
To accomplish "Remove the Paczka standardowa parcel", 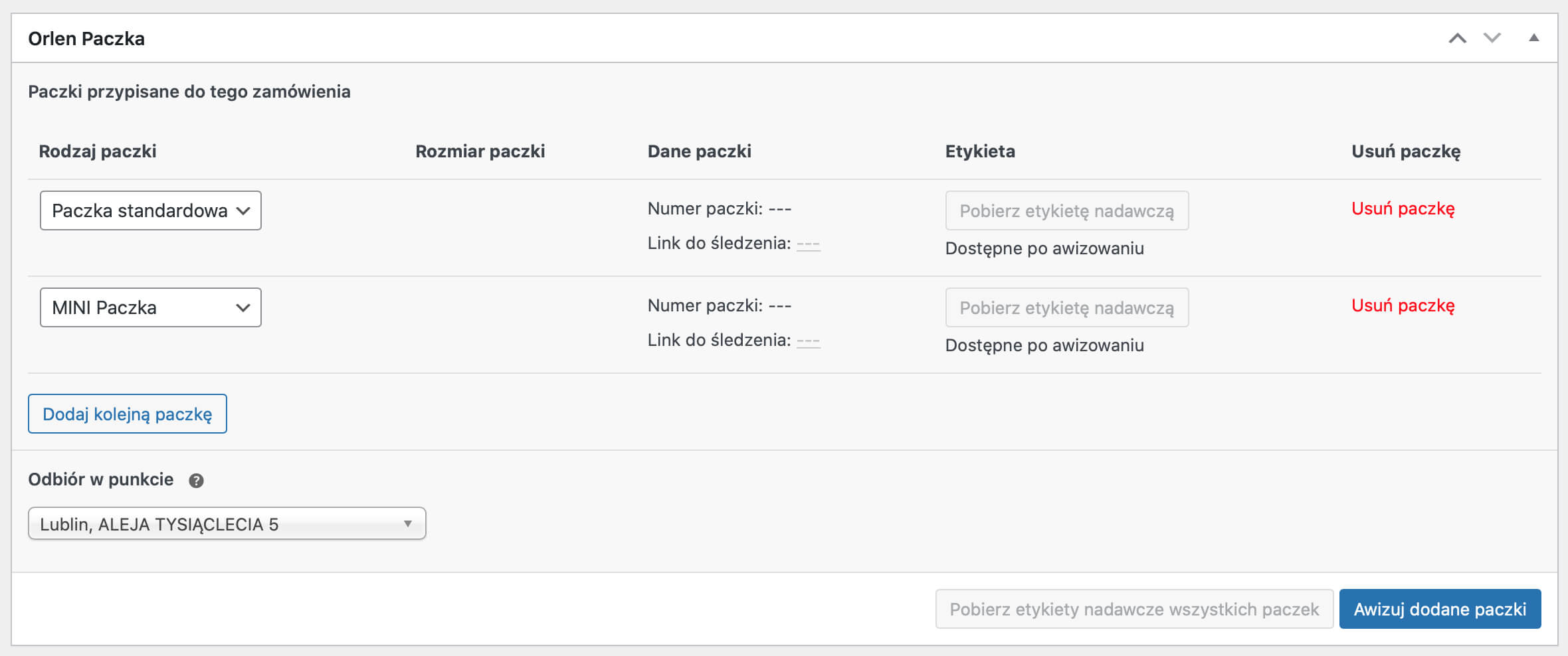I will tap(1403, 208).
